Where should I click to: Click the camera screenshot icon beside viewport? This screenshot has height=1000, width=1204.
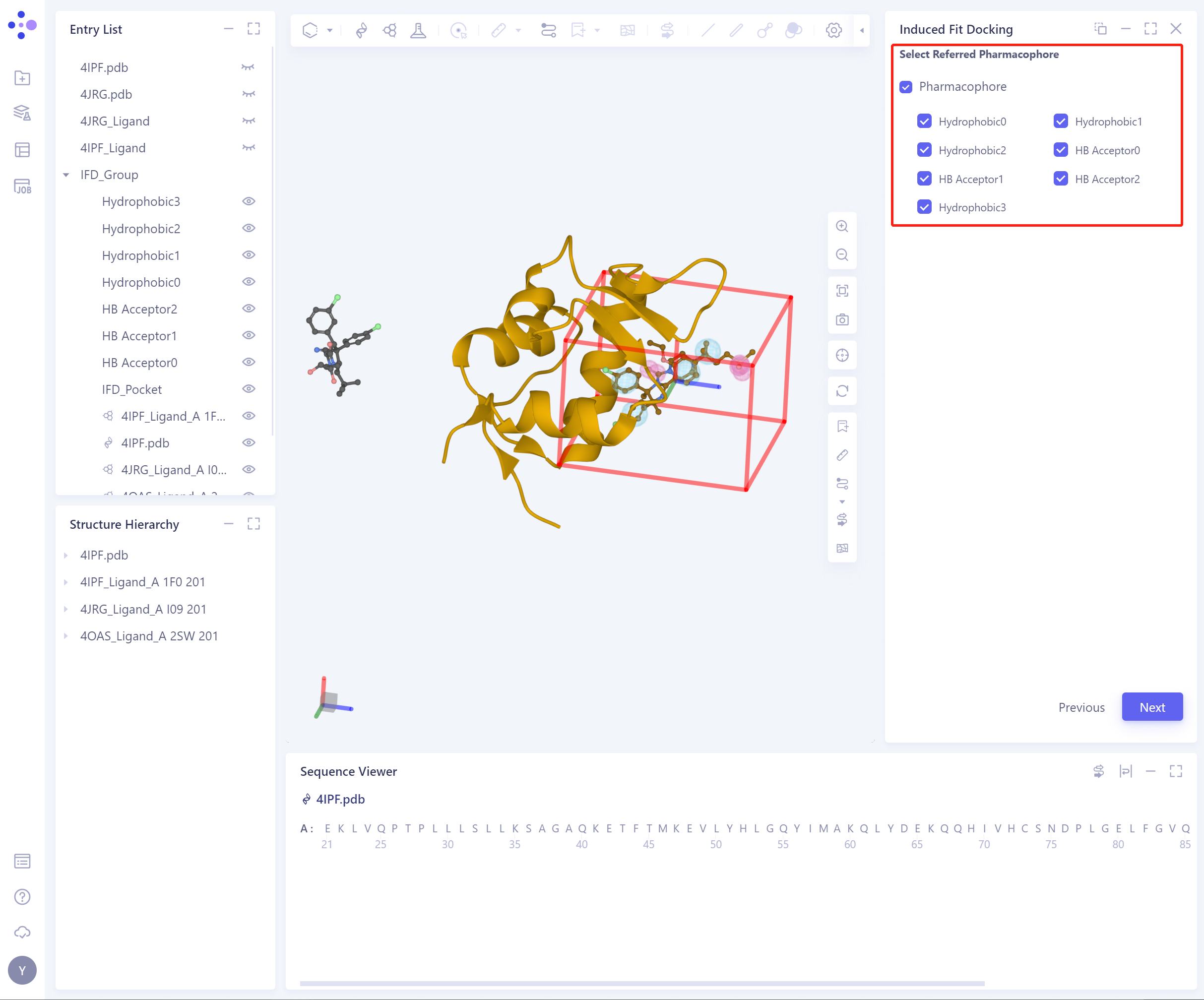point(842,319)
